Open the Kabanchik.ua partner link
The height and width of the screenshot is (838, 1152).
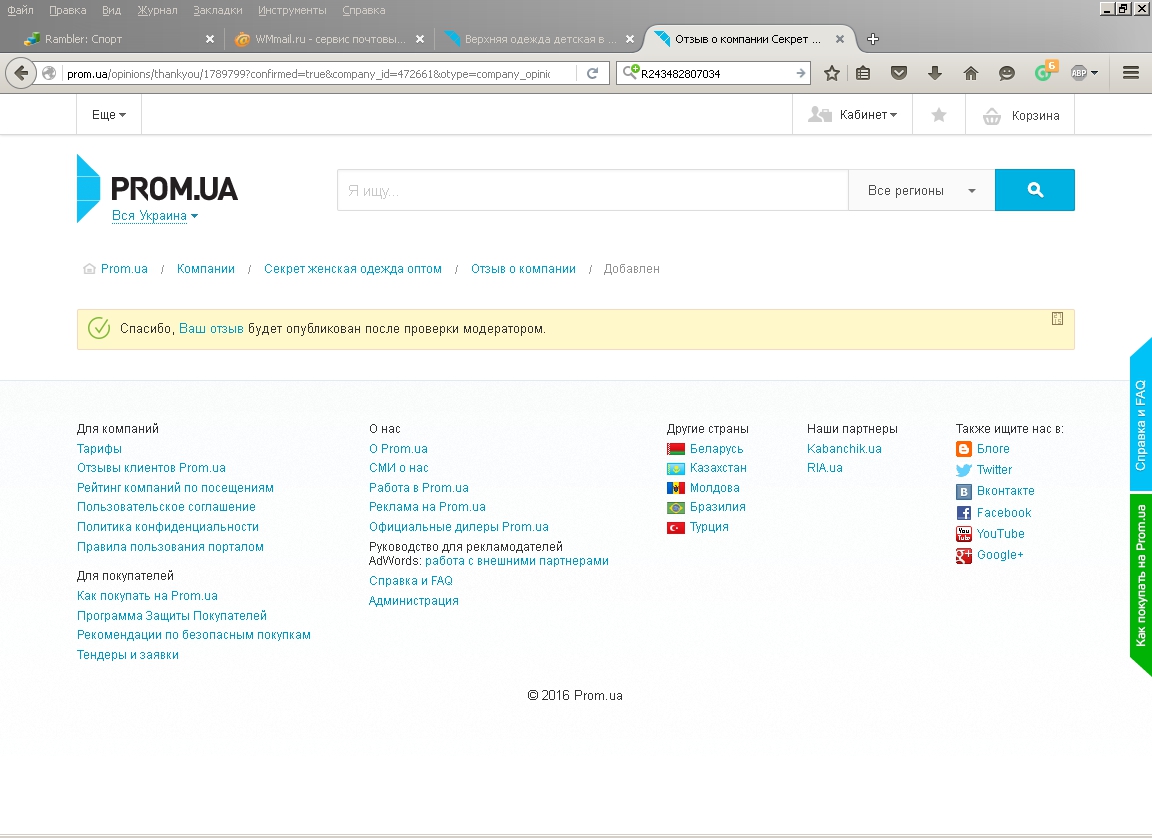[x=844, y=449]
